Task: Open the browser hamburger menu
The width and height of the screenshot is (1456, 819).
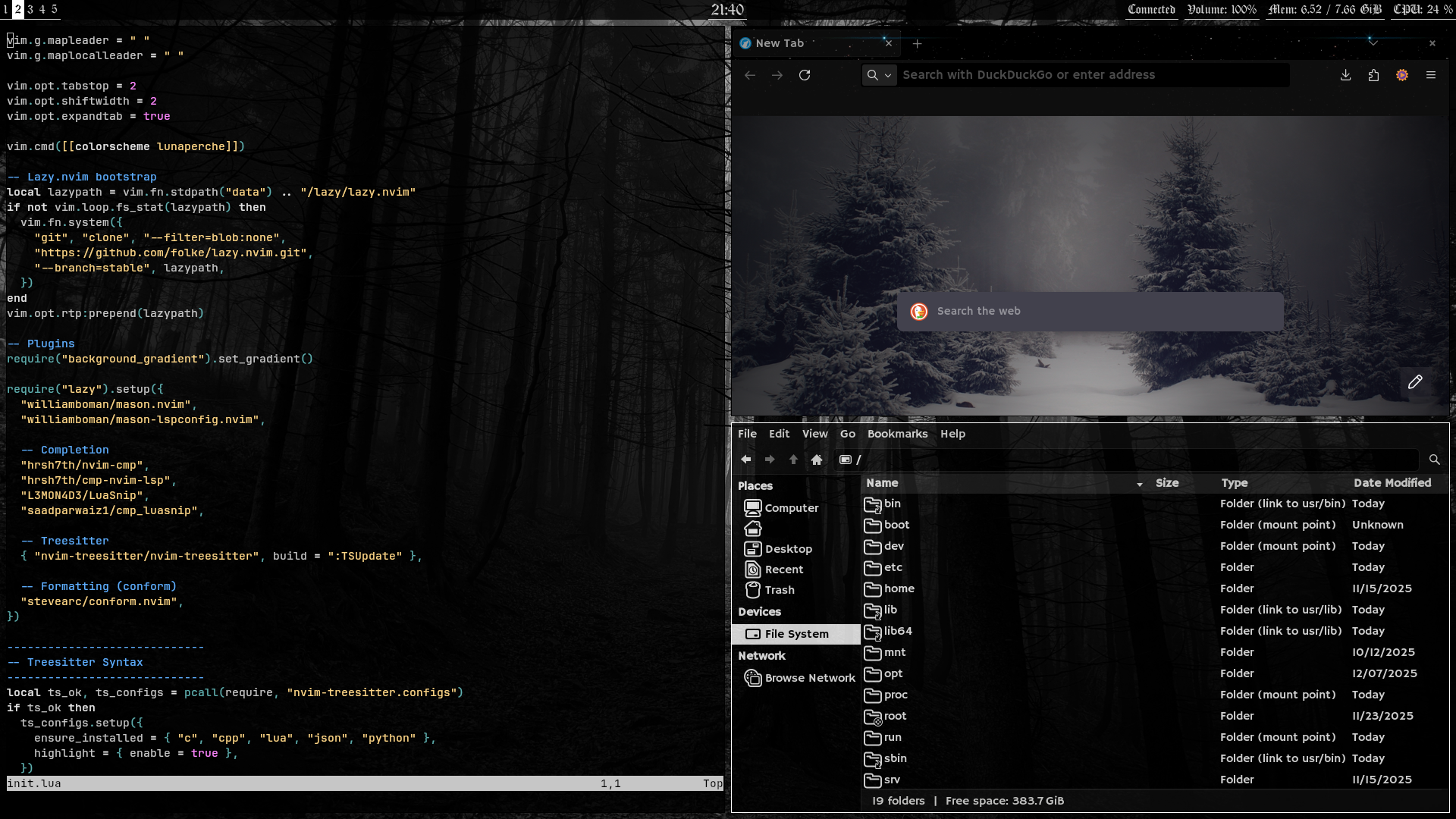Action: click(x=1431, y=75)
